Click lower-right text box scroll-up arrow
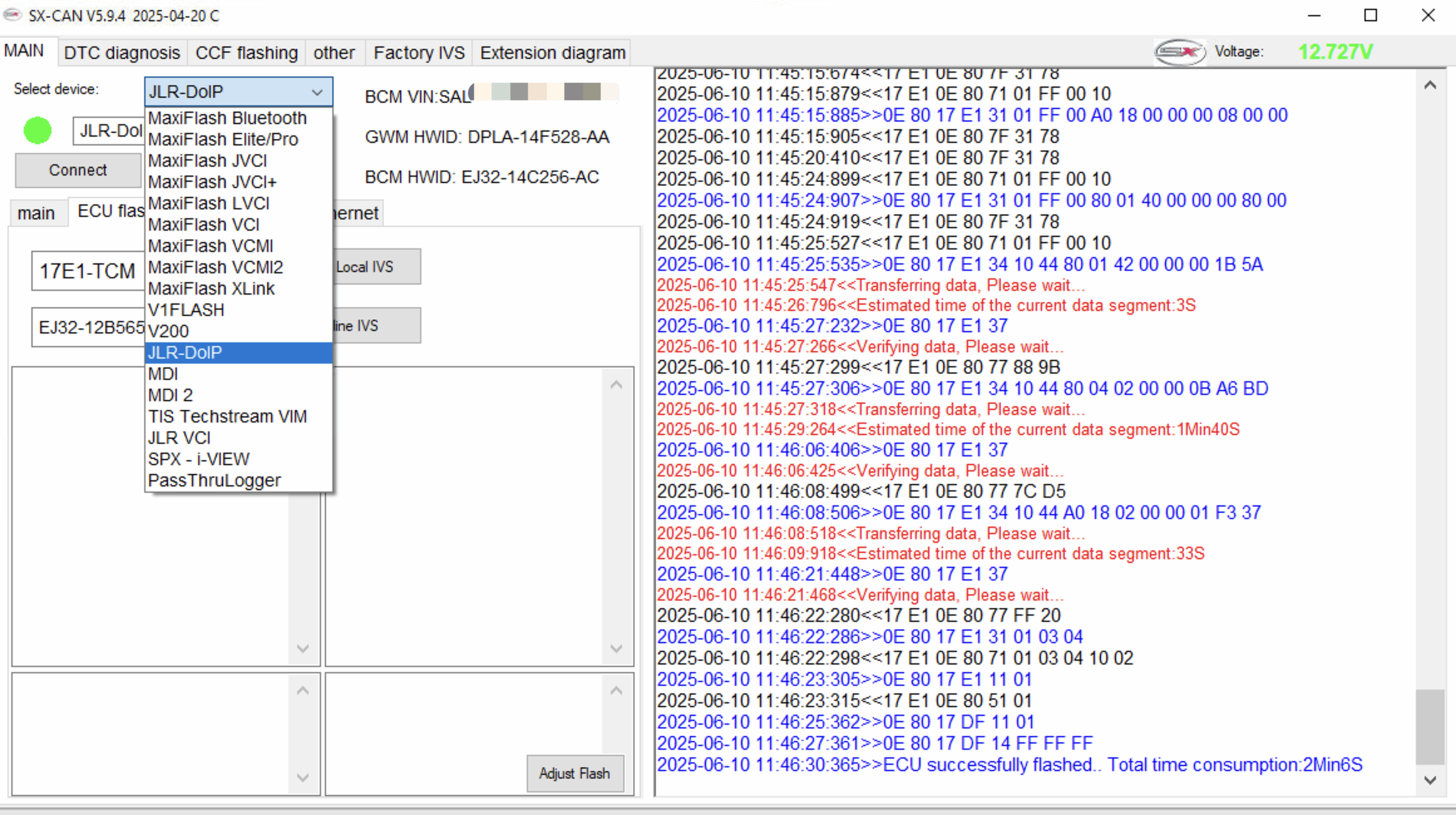This screenshot has width=1456, height=815. (x=616, y=691)
